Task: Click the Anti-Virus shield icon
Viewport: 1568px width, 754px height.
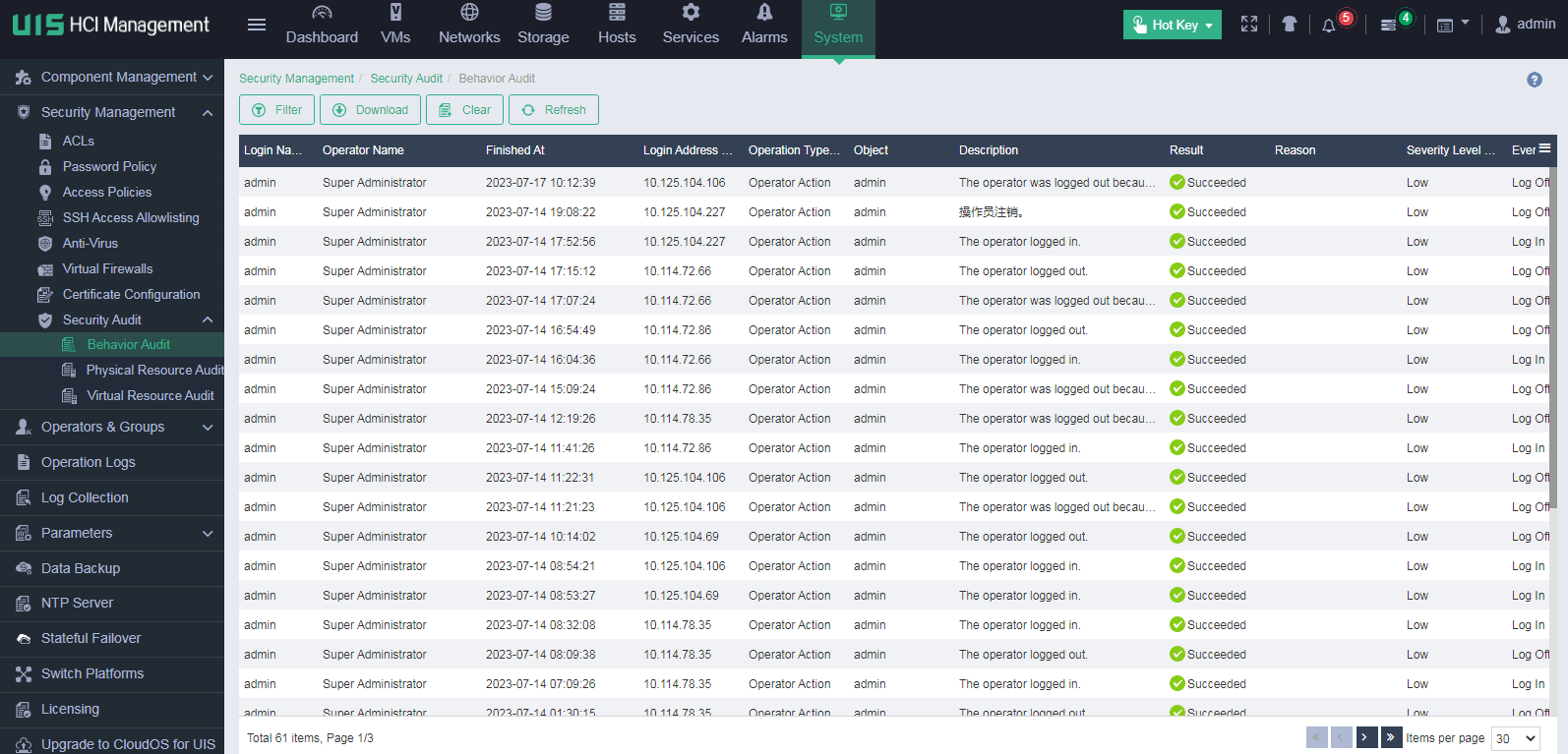Action: [45, 244]
